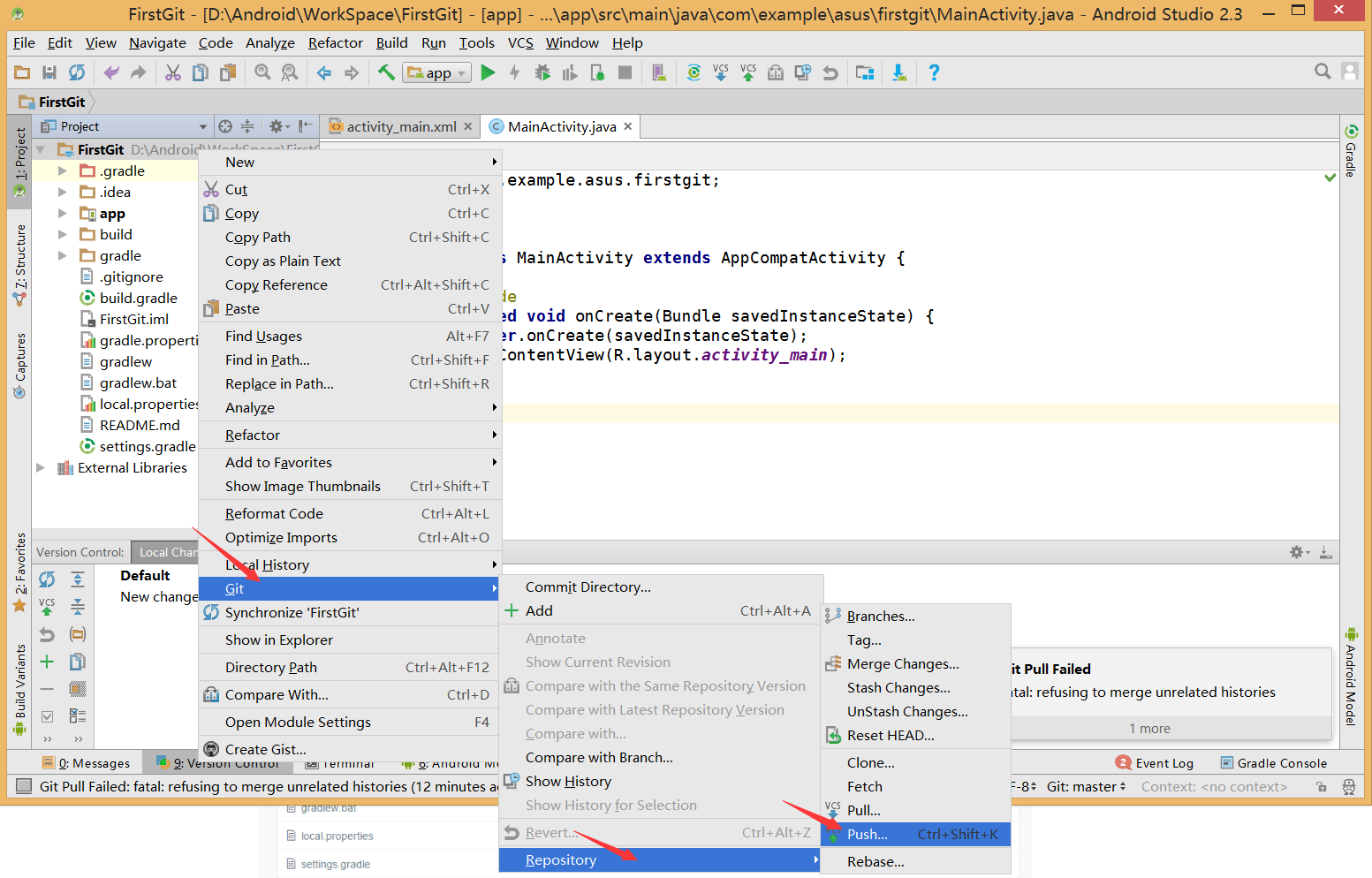Click the Synchronize icon in the main toolbar
This screenshot has height=878, width=1372.
pyautogui.click(x=77, y=72)
